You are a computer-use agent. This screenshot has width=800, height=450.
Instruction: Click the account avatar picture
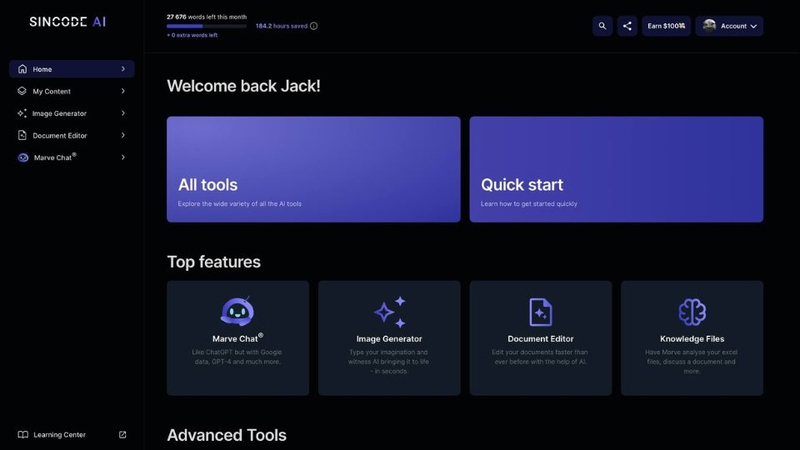point(709,26)
